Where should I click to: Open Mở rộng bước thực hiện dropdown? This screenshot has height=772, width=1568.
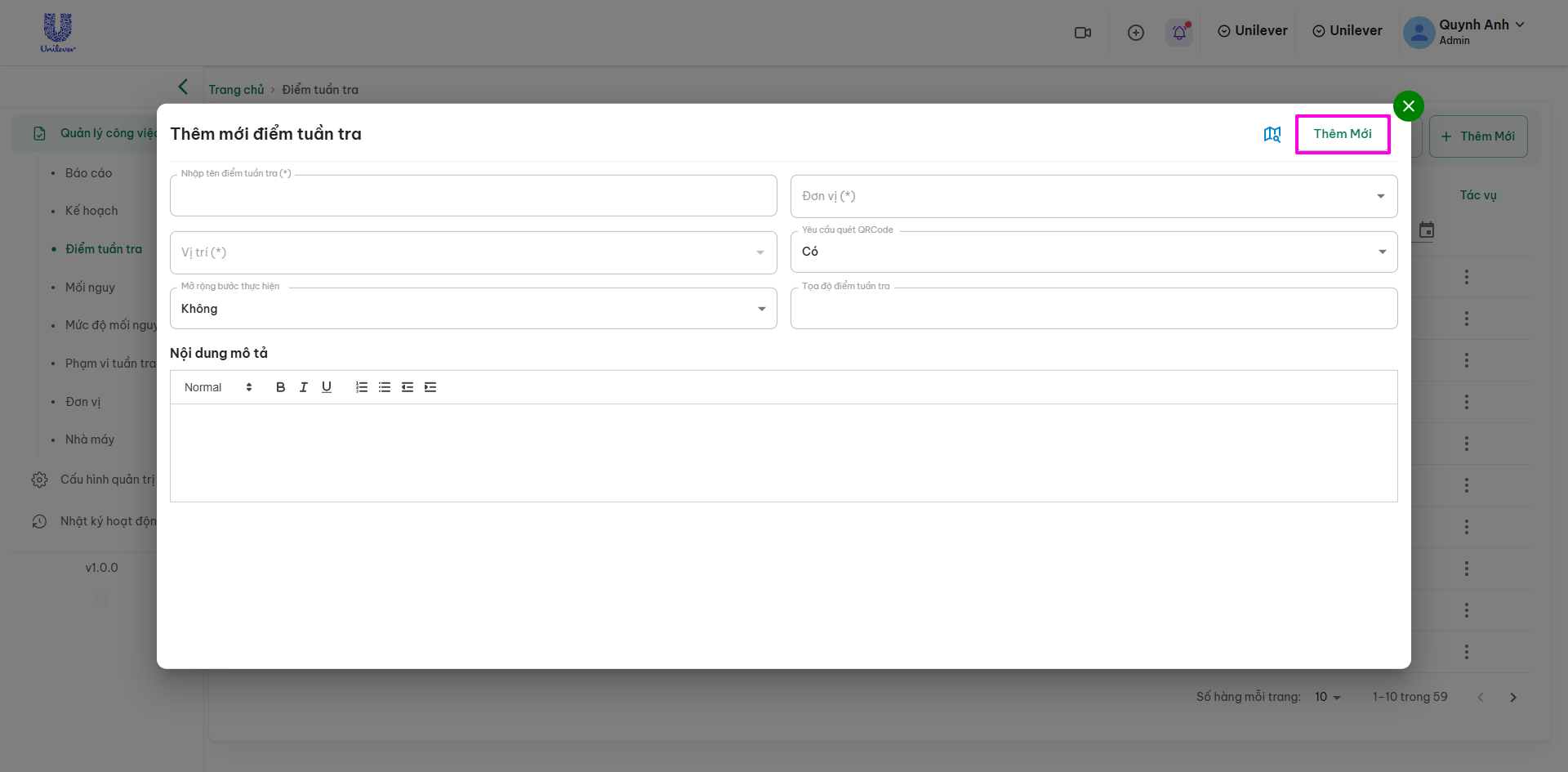[473, 309]
